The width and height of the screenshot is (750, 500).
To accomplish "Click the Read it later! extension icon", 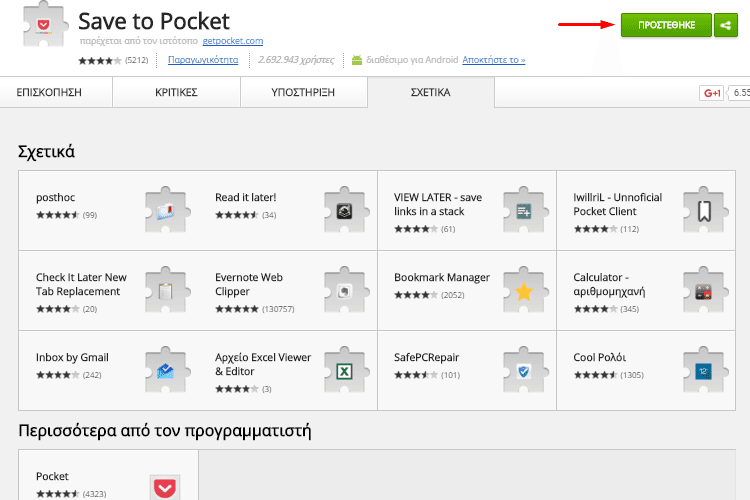I will tap(345, 210).
